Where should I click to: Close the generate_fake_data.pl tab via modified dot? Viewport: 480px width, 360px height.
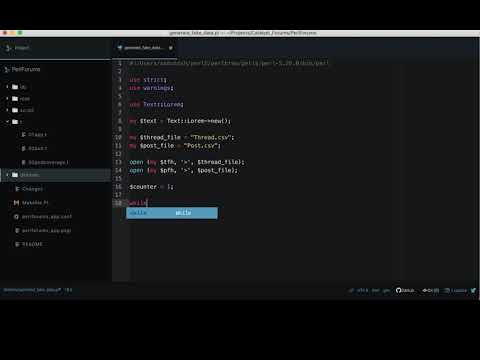click(x=171, y=48)
